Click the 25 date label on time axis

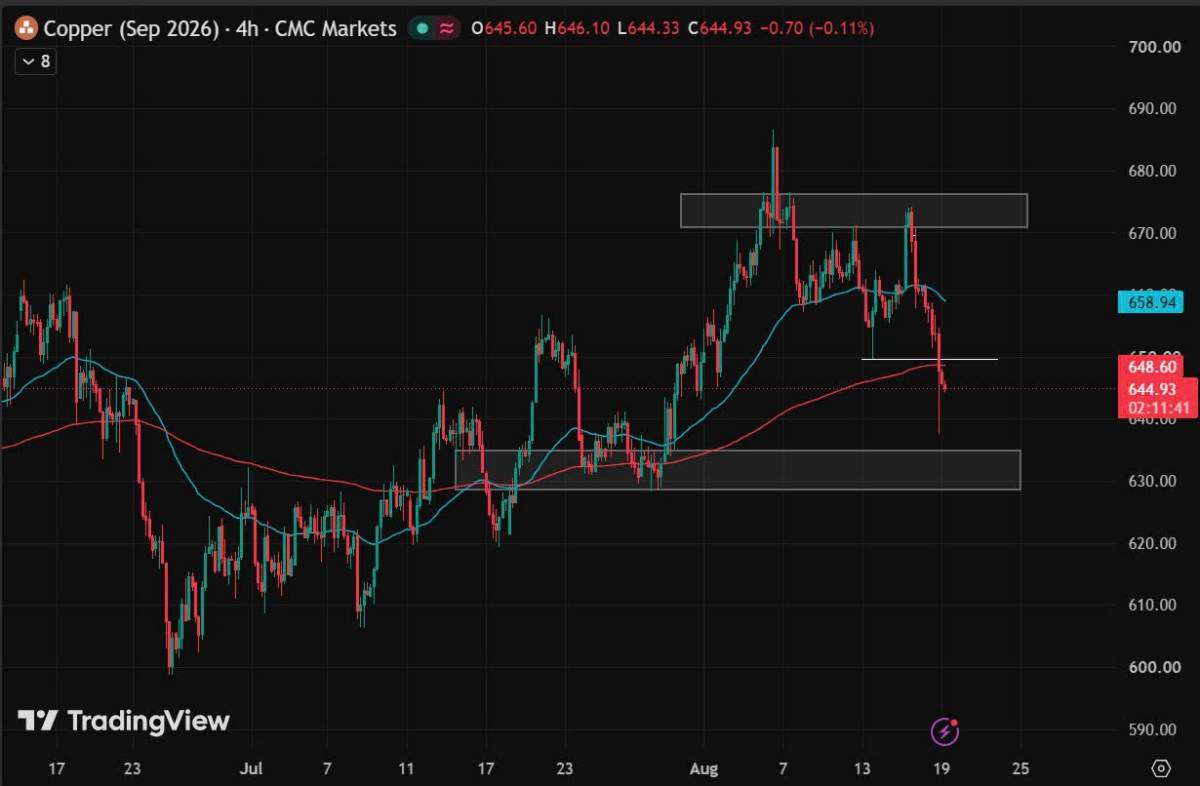pyautogui.click(x=1021, y=768)
